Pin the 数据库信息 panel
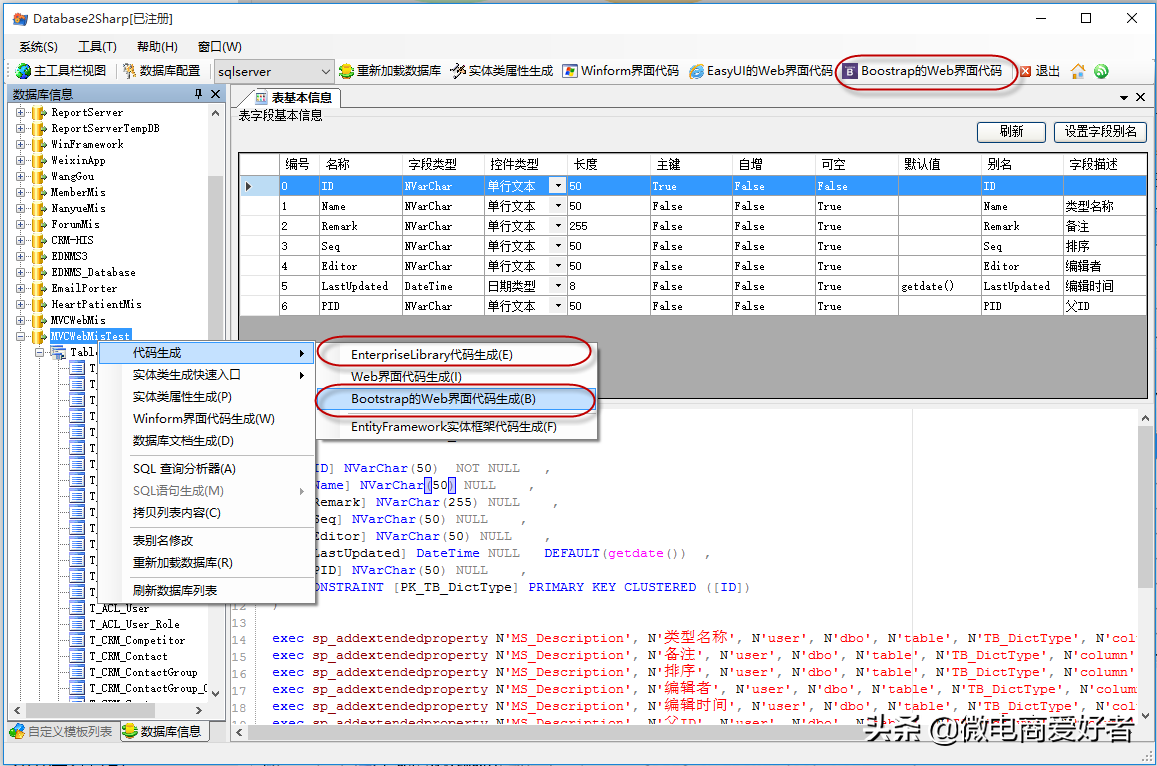Screen dimensions: 1157x766 pyautogui.click(x=198, y=94)
